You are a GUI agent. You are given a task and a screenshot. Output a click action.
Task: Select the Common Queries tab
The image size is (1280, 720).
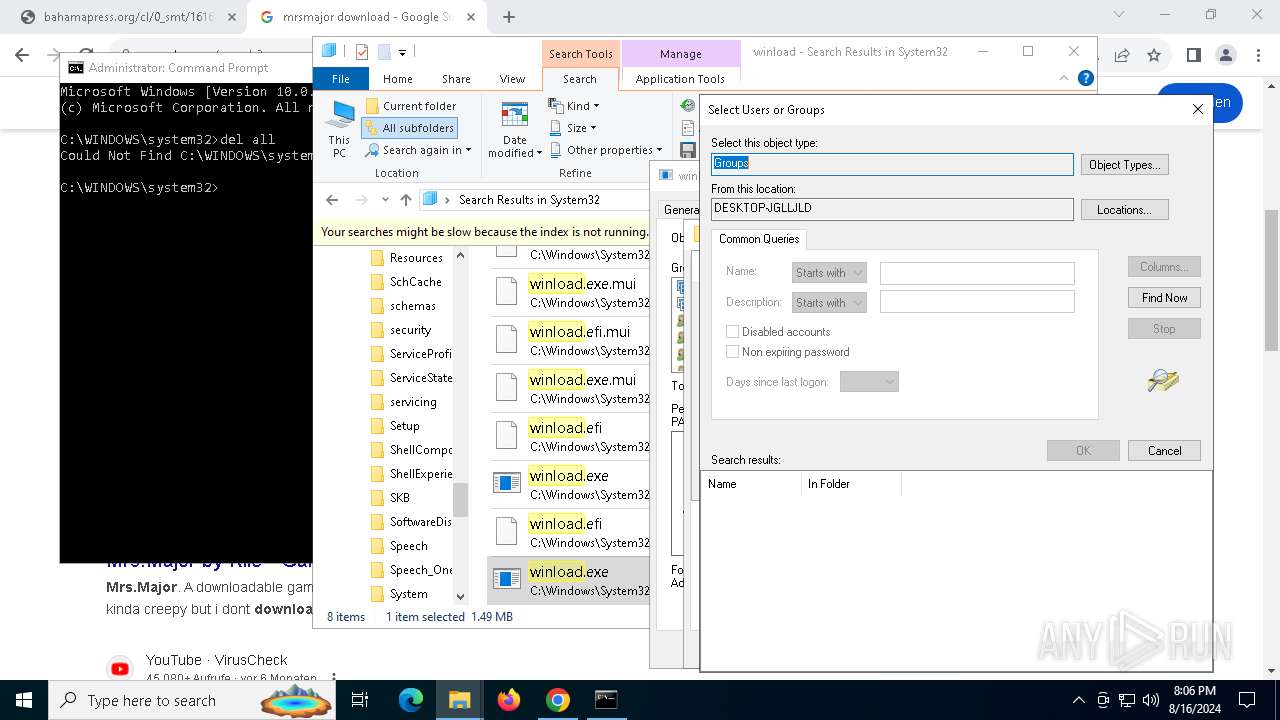tap(759, 239)
